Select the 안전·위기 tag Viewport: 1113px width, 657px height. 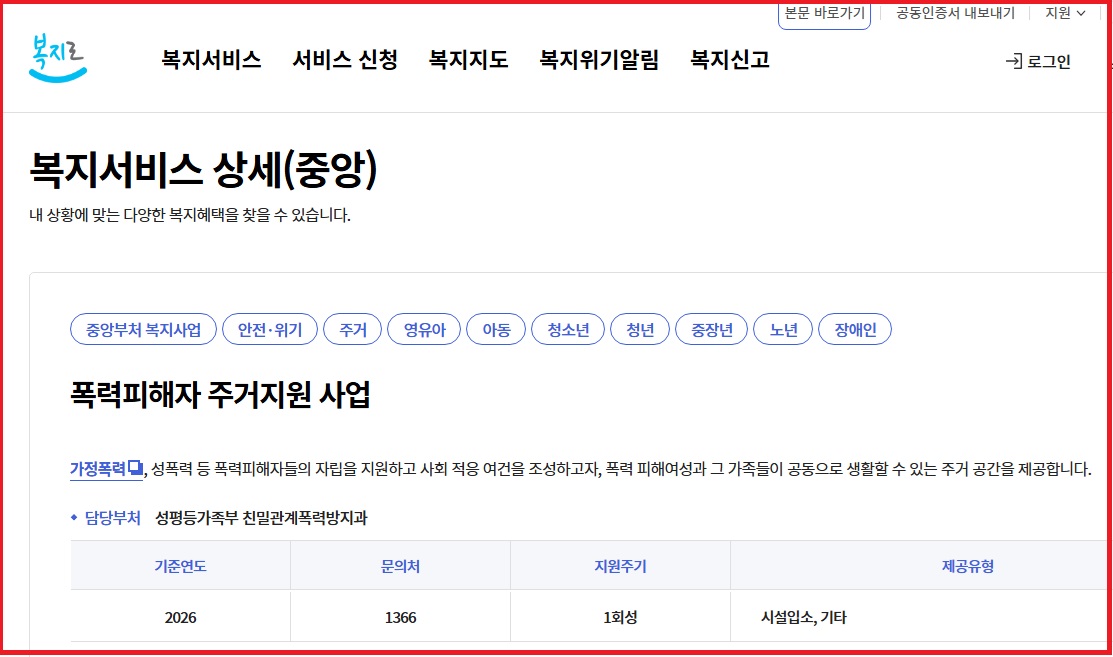coord(270,329)
